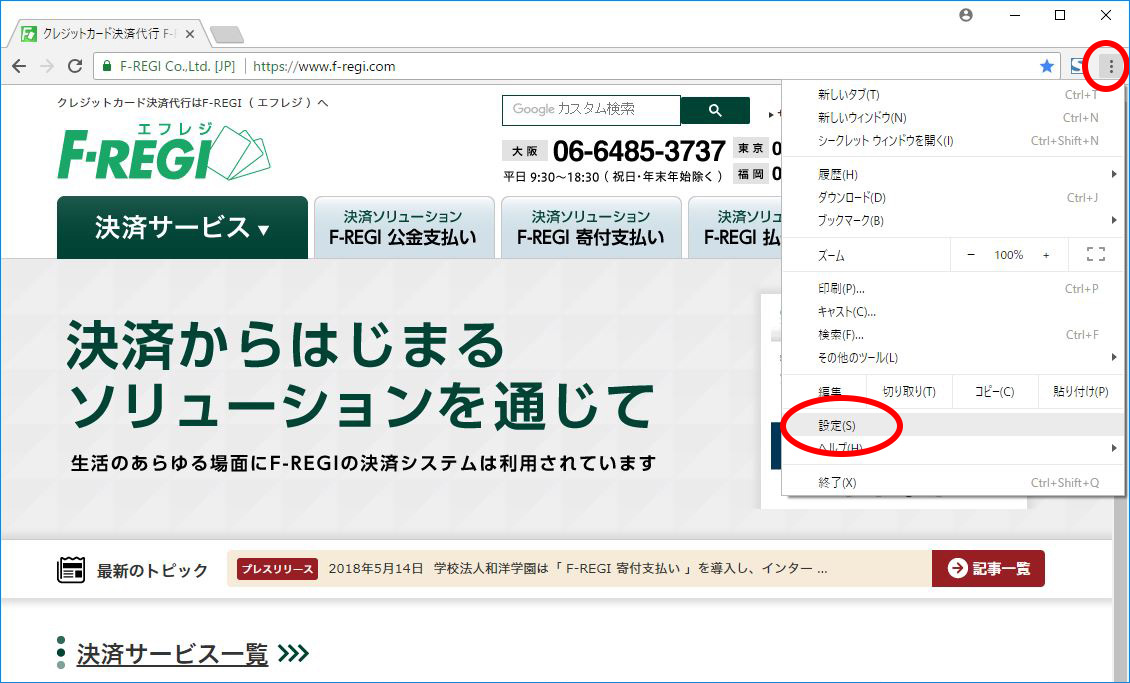Viewport: 1130px width, 683px height.
Task: Select 終了(X) to quit Chrome
Action: (953, 483)
